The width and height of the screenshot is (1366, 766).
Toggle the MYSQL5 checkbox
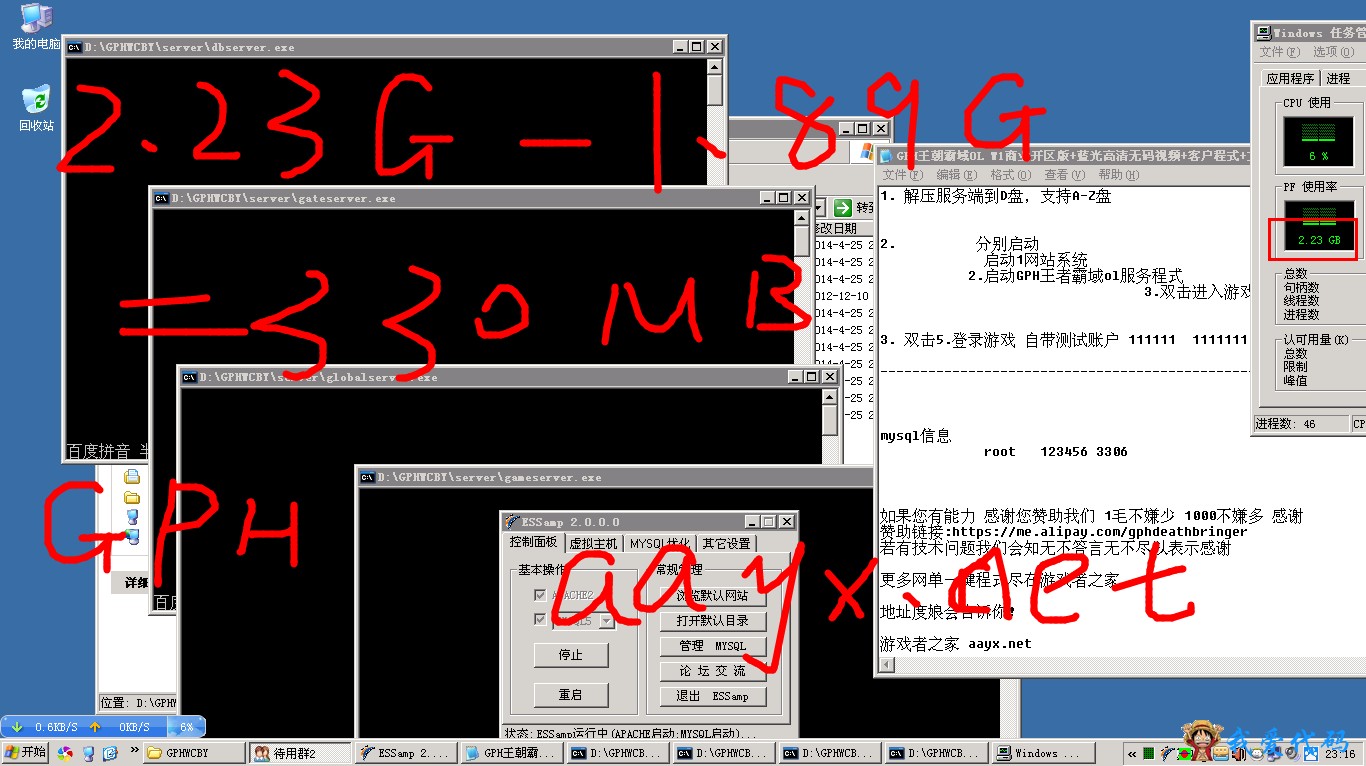[x=541, y=620]
